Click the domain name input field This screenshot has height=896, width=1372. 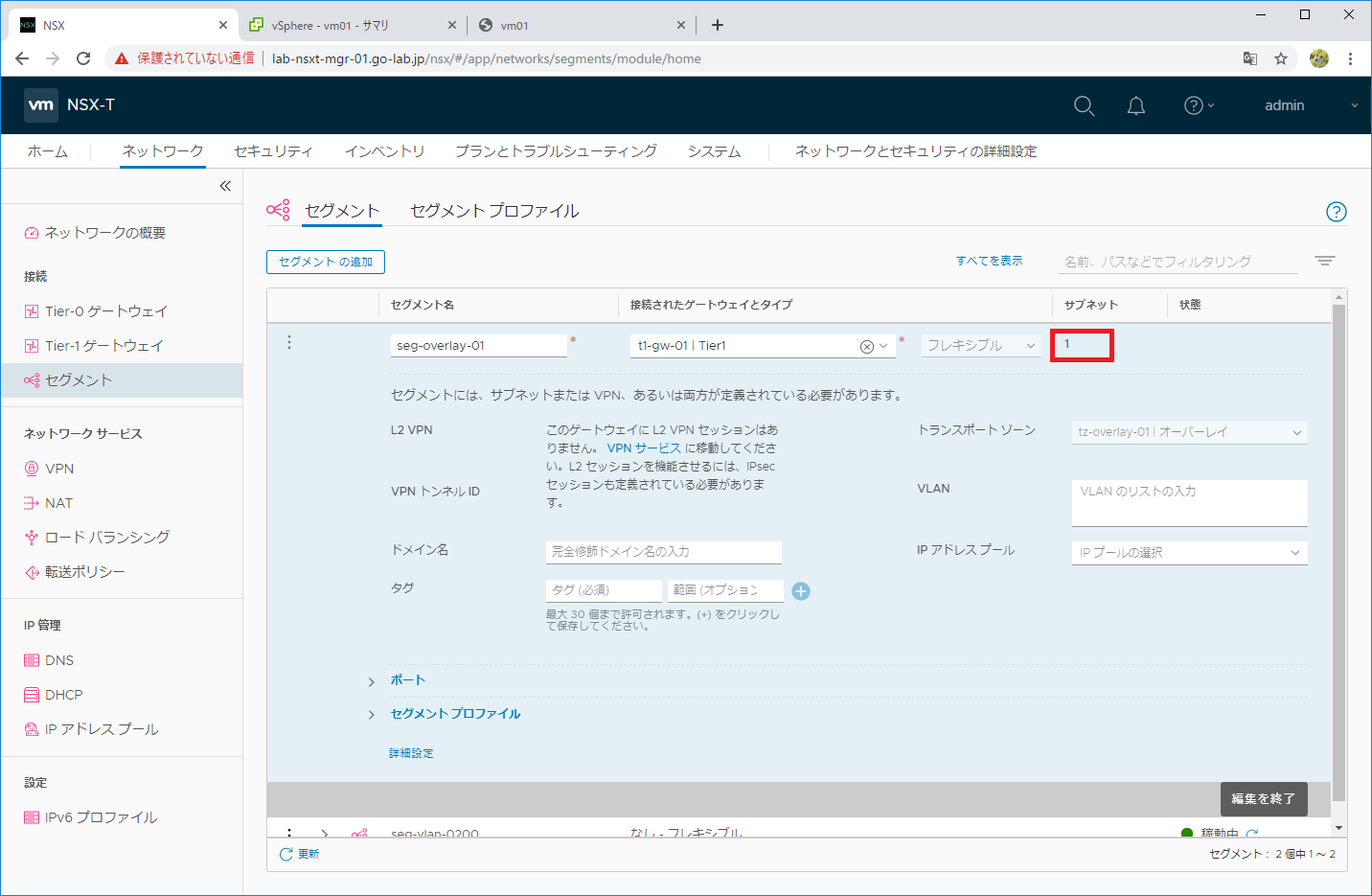click(664, 552)
